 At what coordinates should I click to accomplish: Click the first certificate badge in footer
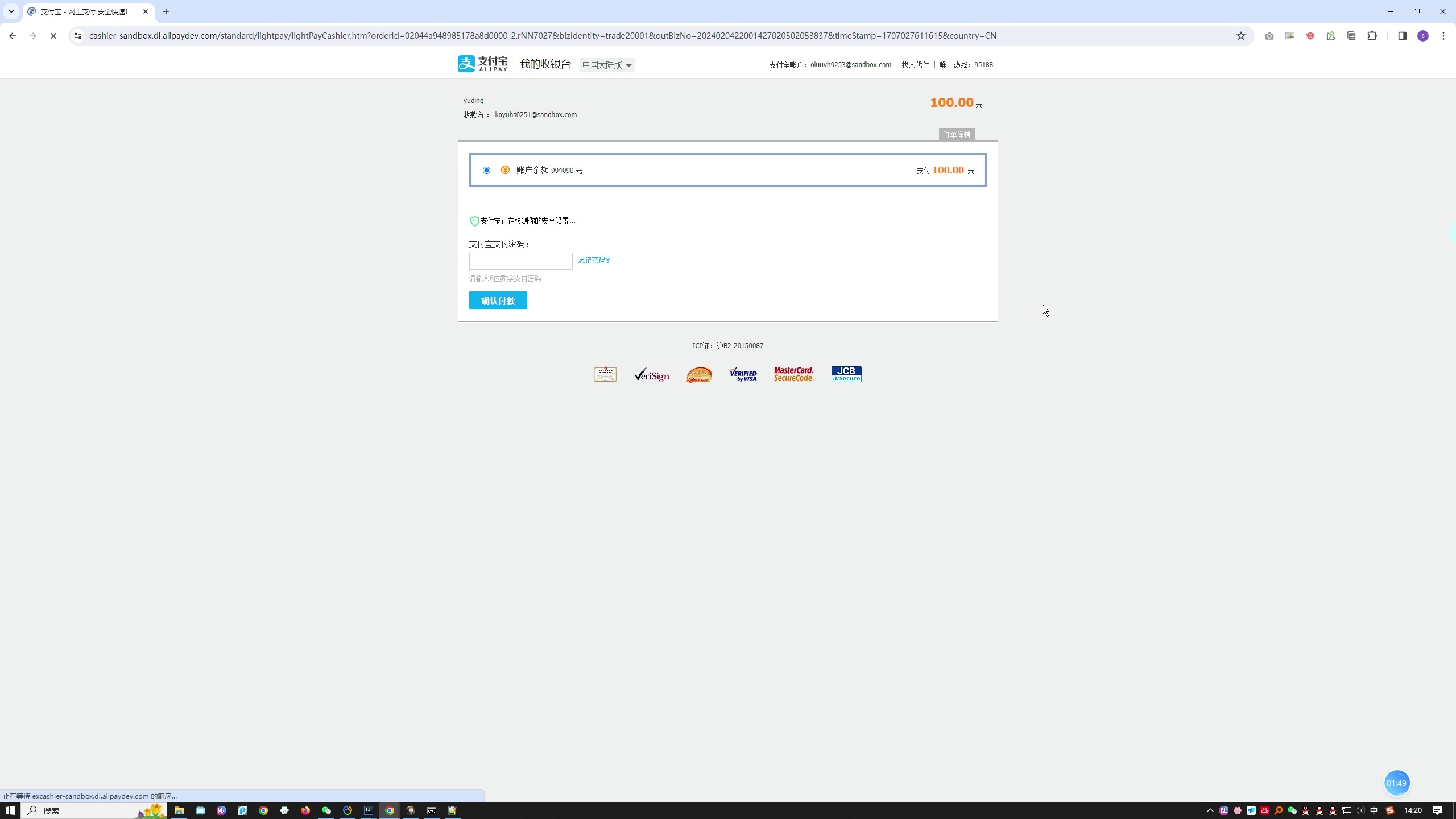pos(606,374)
